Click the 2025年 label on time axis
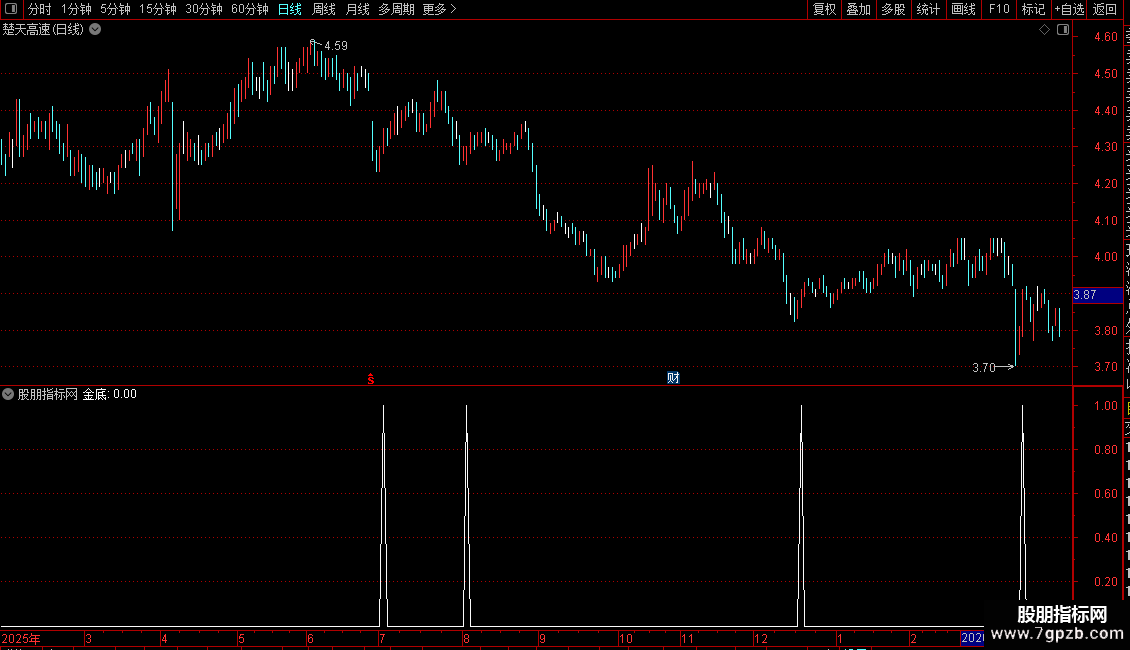The image size is (1130, 650). coord(21,638)
